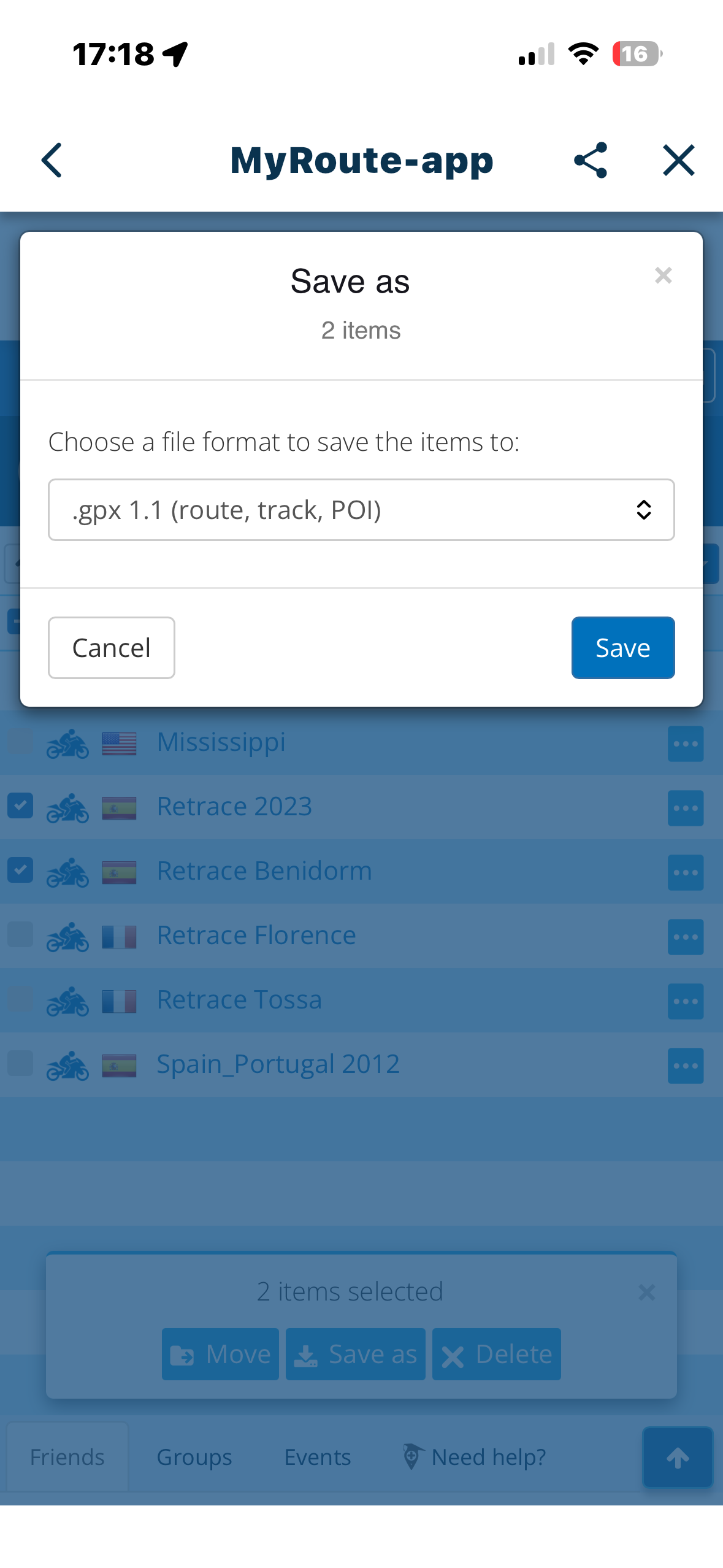Switch to the Events tab
723x1568 pixels.
pos(317,1457)
